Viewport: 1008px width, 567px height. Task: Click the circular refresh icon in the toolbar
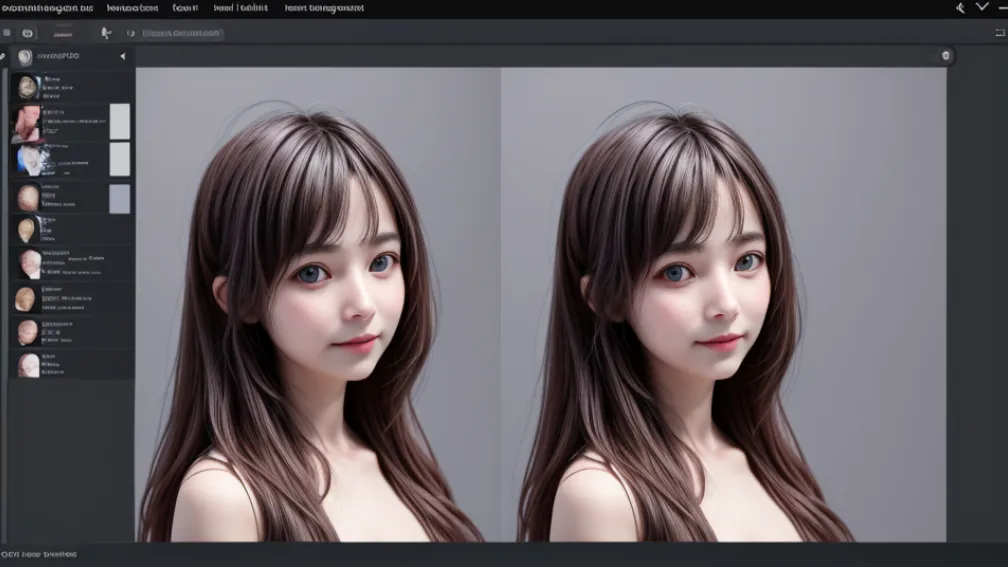pyautogui.click(x=131, y=33)
